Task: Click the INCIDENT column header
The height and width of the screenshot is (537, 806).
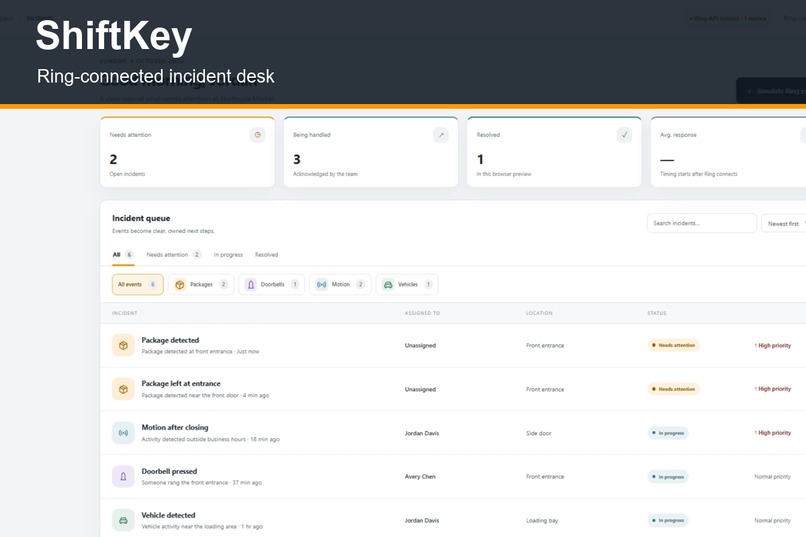Action: point(124,313)
